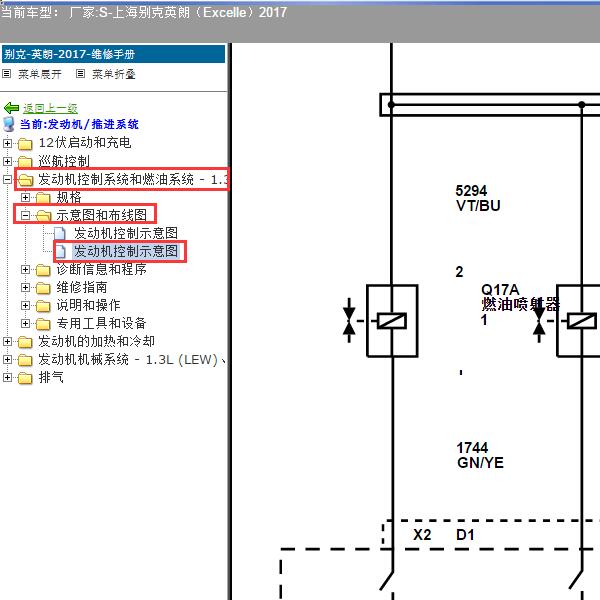Click the 当前:发动机/推进系统 computer icon
The width and height of the screenshot is (600, 600).
pos(9,124)
